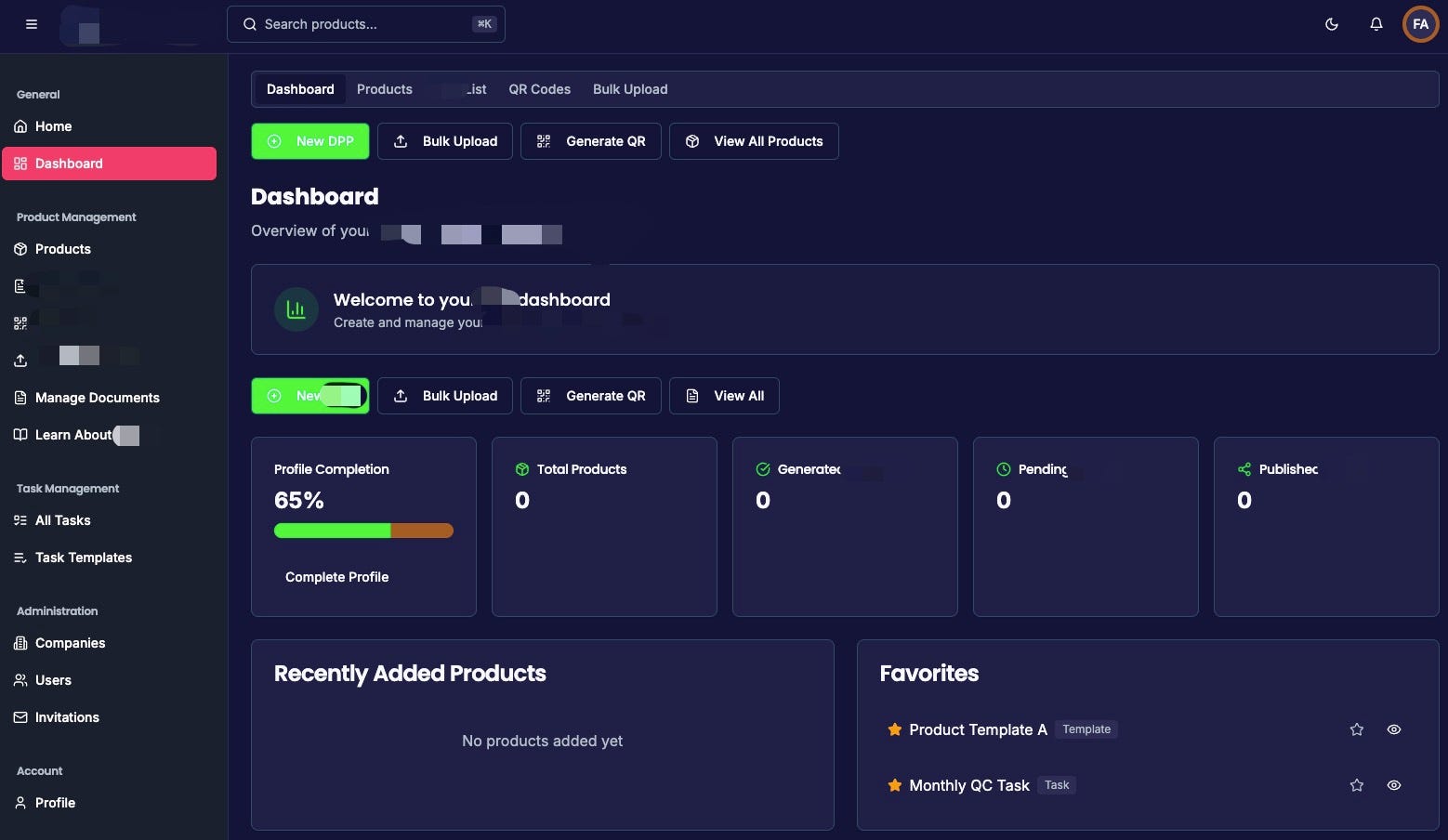The width and height of the screenshot is (1448, 840).
Task: Click the orange star before Monthly QC Task
Action: [x=895, y=785]
